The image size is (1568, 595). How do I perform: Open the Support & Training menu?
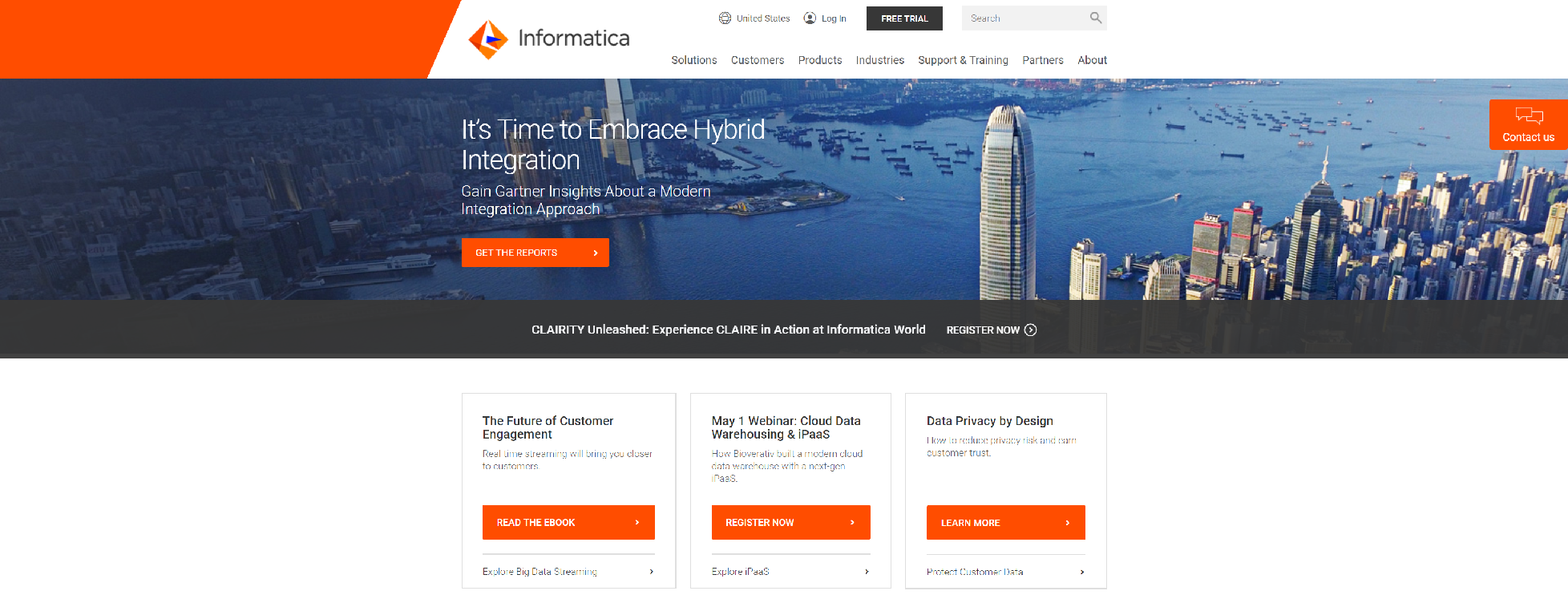(x=963, y=60)
